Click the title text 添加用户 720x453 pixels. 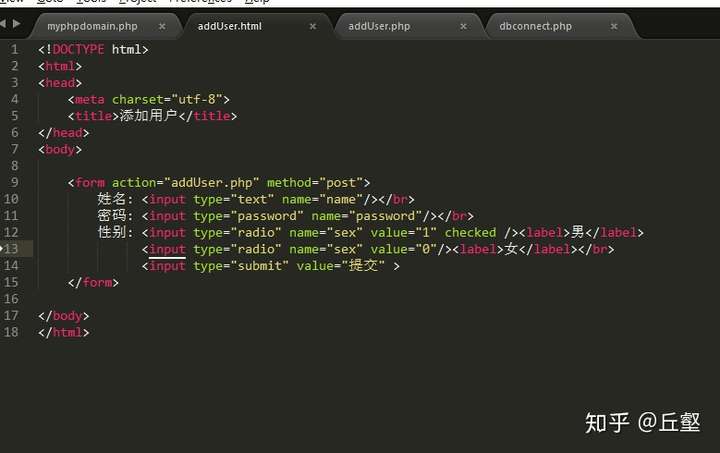(148, 116)
